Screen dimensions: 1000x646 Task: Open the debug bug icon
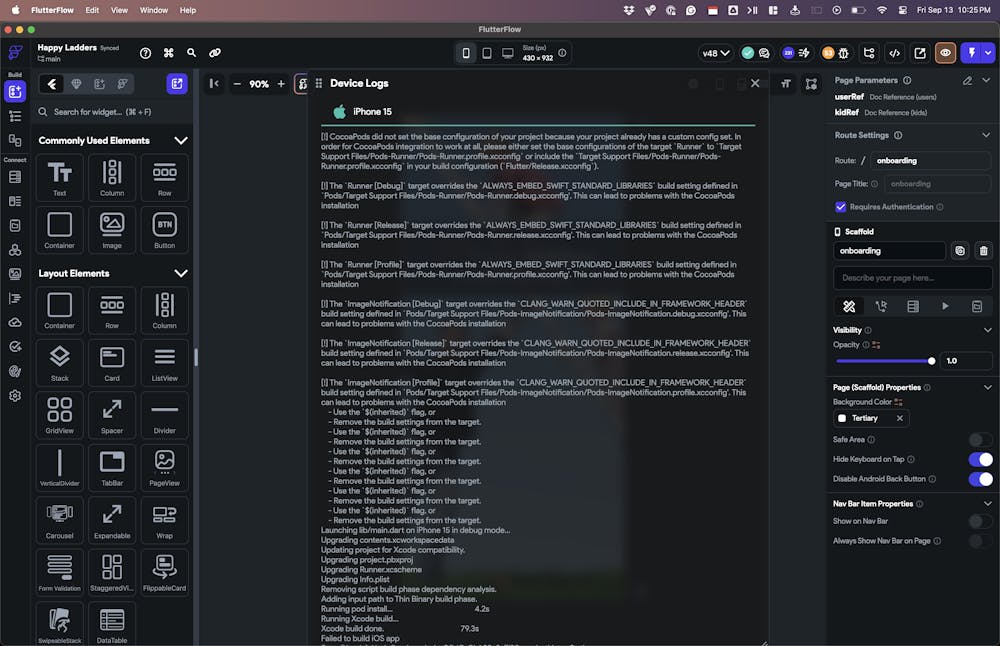pyautogui.click(x=843, y=53)
